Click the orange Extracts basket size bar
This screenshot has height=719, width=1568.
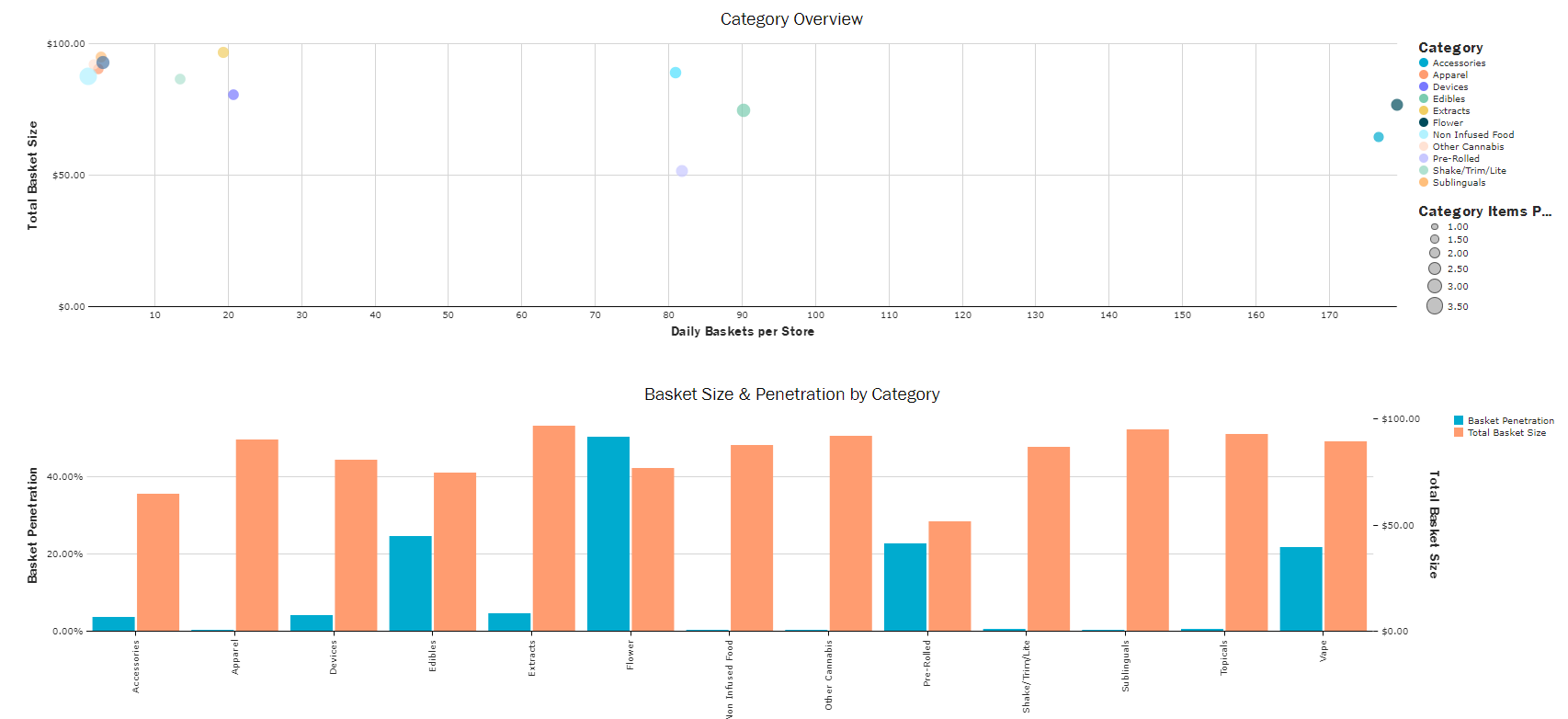click(x=553, y=528)
